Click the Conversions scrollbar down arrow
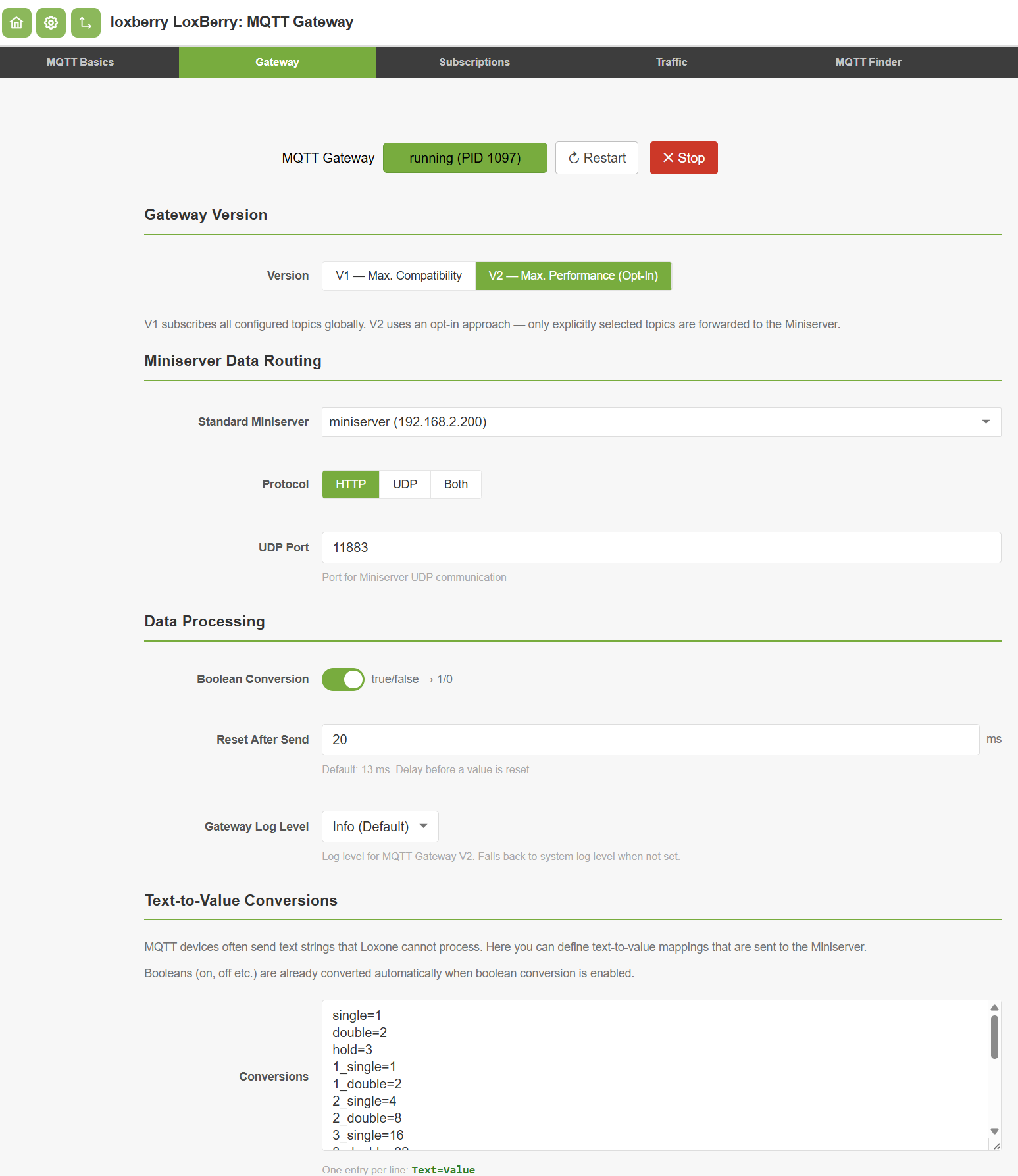 (994, 1131)
